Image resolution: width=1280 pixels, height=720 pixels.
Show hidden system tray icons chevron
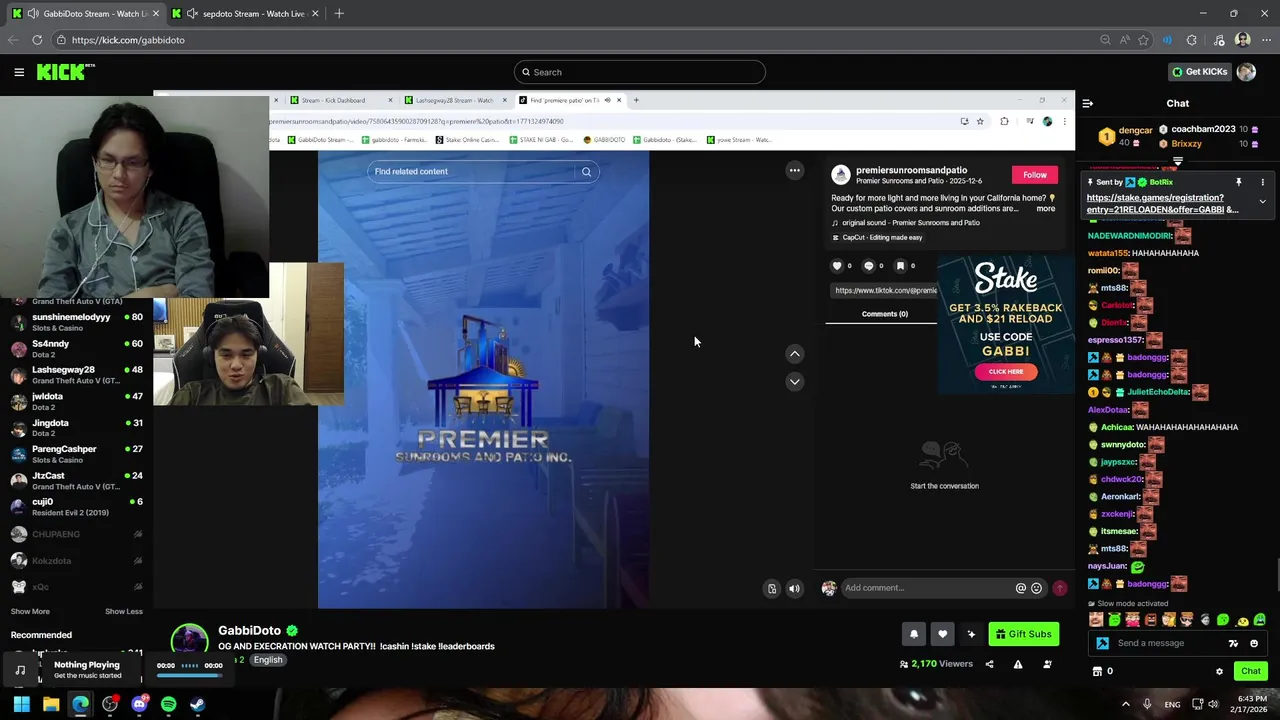[x=1125, y=704]
